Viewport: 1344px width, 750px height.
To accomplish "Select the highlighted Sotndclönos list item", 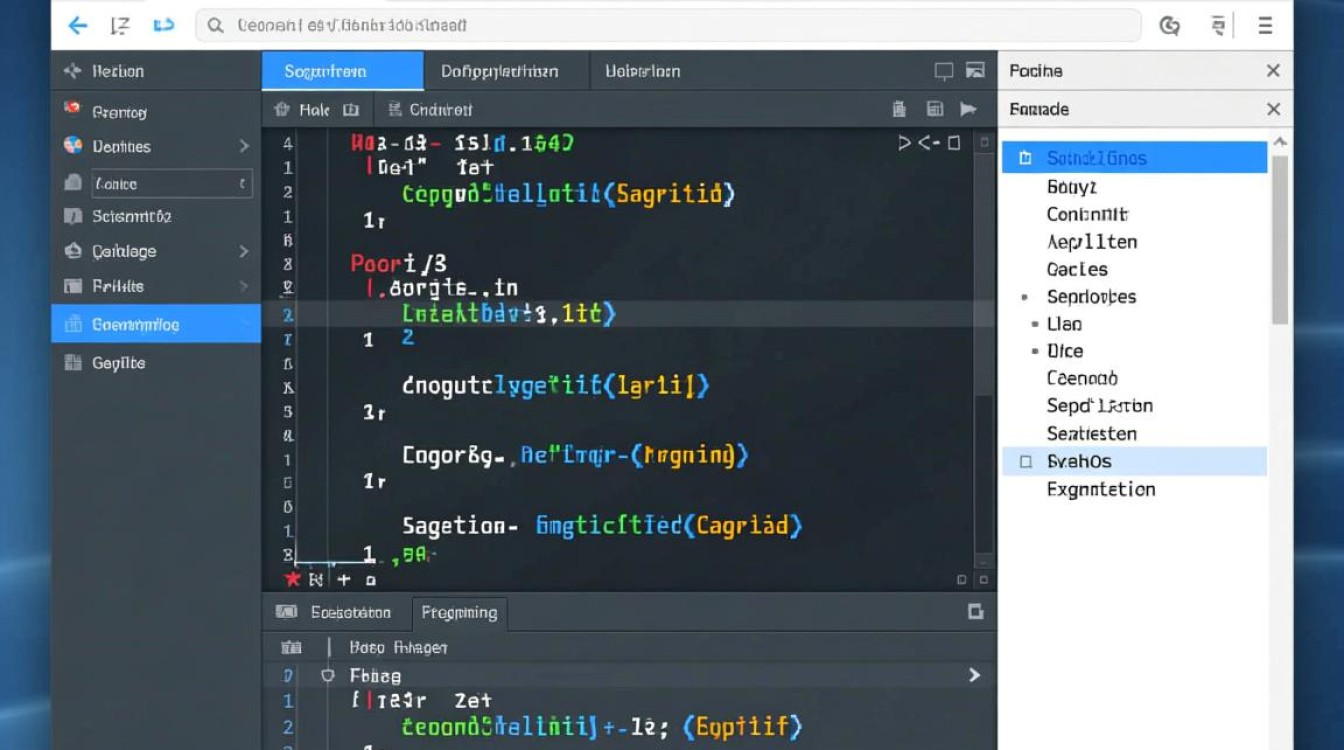I will tap(1134, 158).
